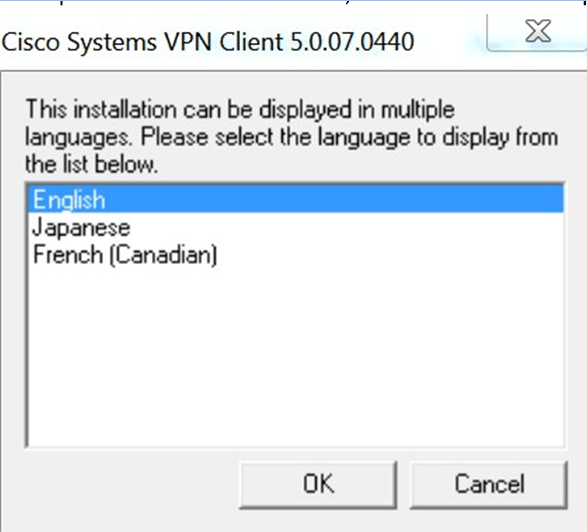The image size is (587, 532).
Task: Click the Cancel button
Action: point(489,484)
